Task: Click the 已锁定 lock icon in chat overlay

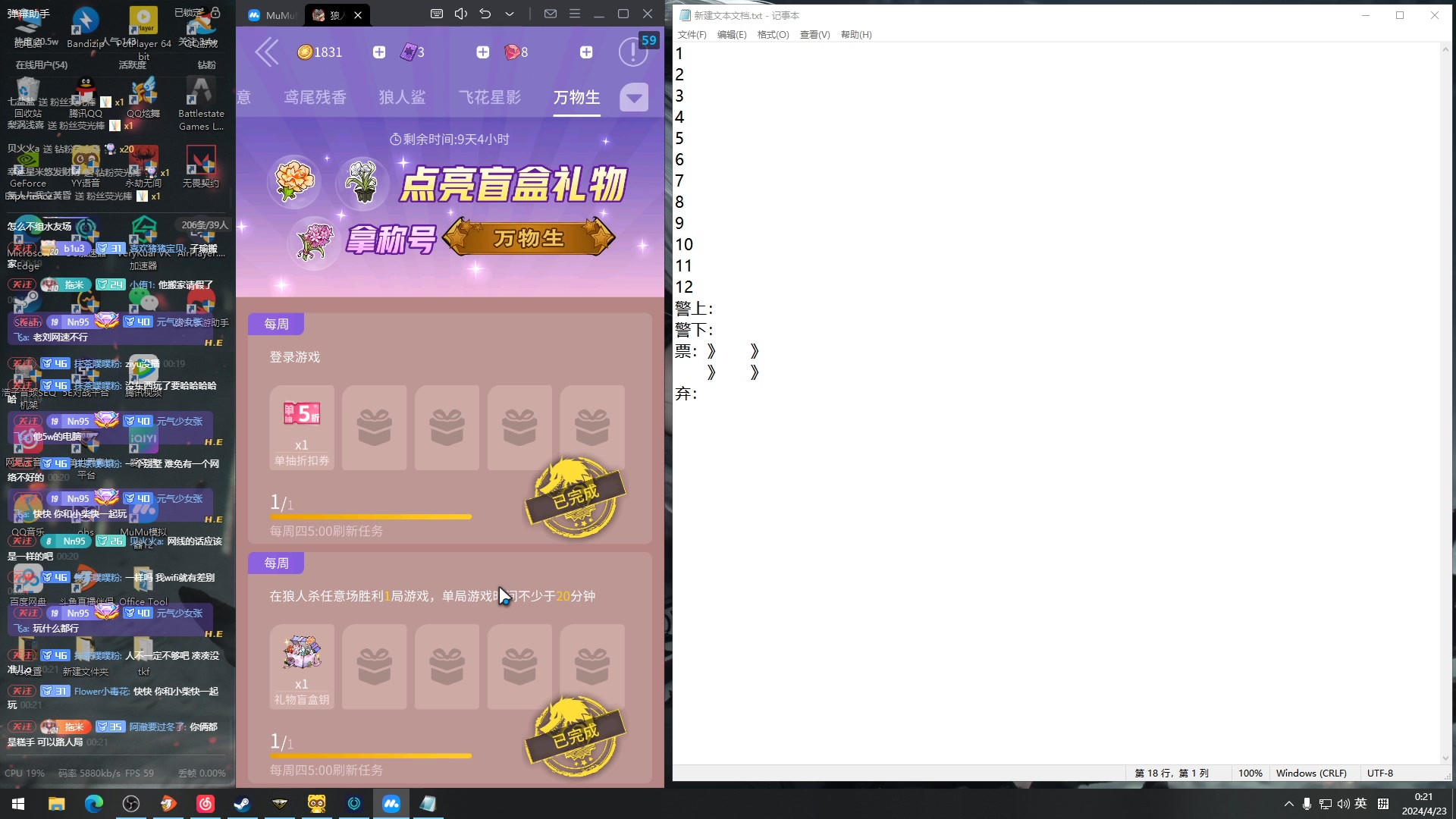Action: (216, 12)
